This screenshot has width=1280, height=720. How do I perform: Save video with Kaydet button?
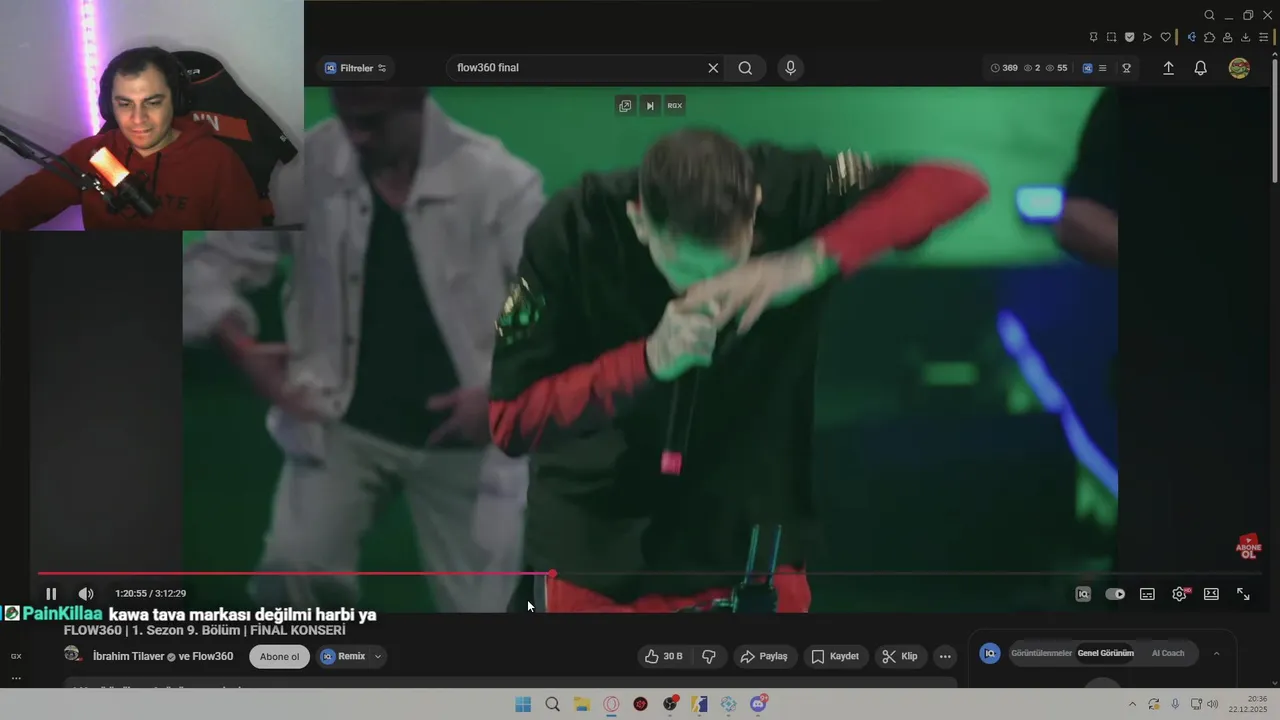(835, 656)
